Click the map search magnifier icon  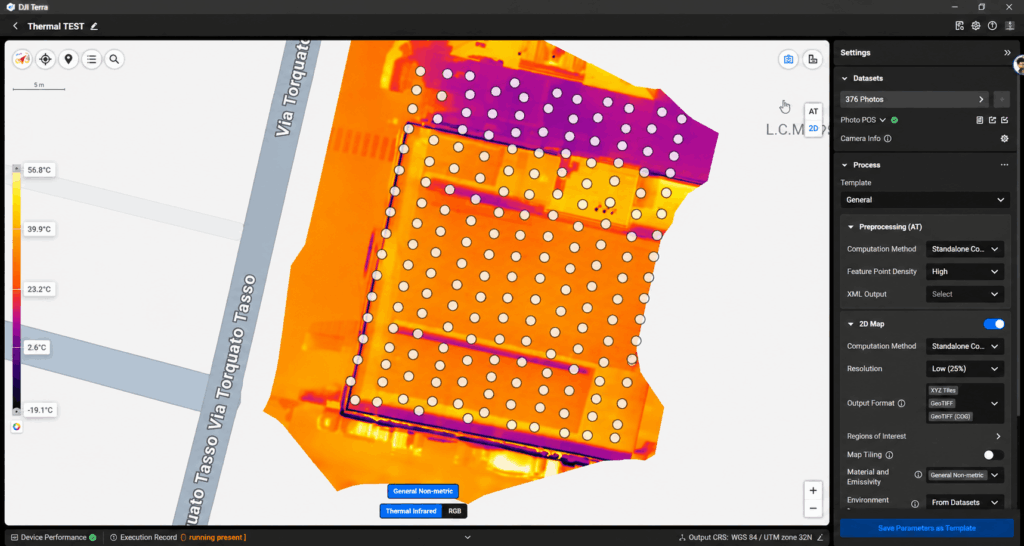click(x=114, y=59)
